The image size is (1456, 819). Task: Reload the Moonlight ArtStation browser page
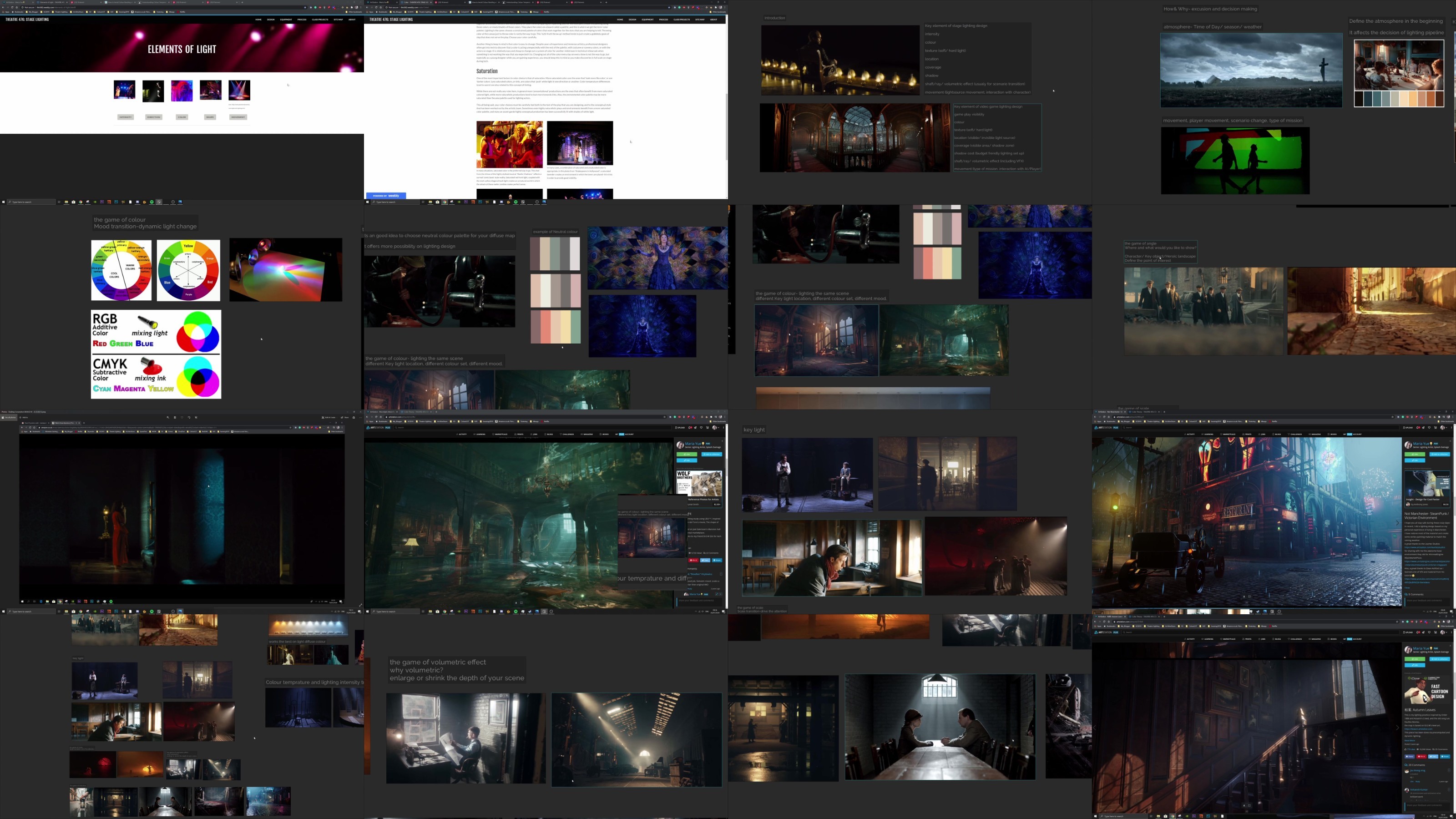[x=376, y=417]
